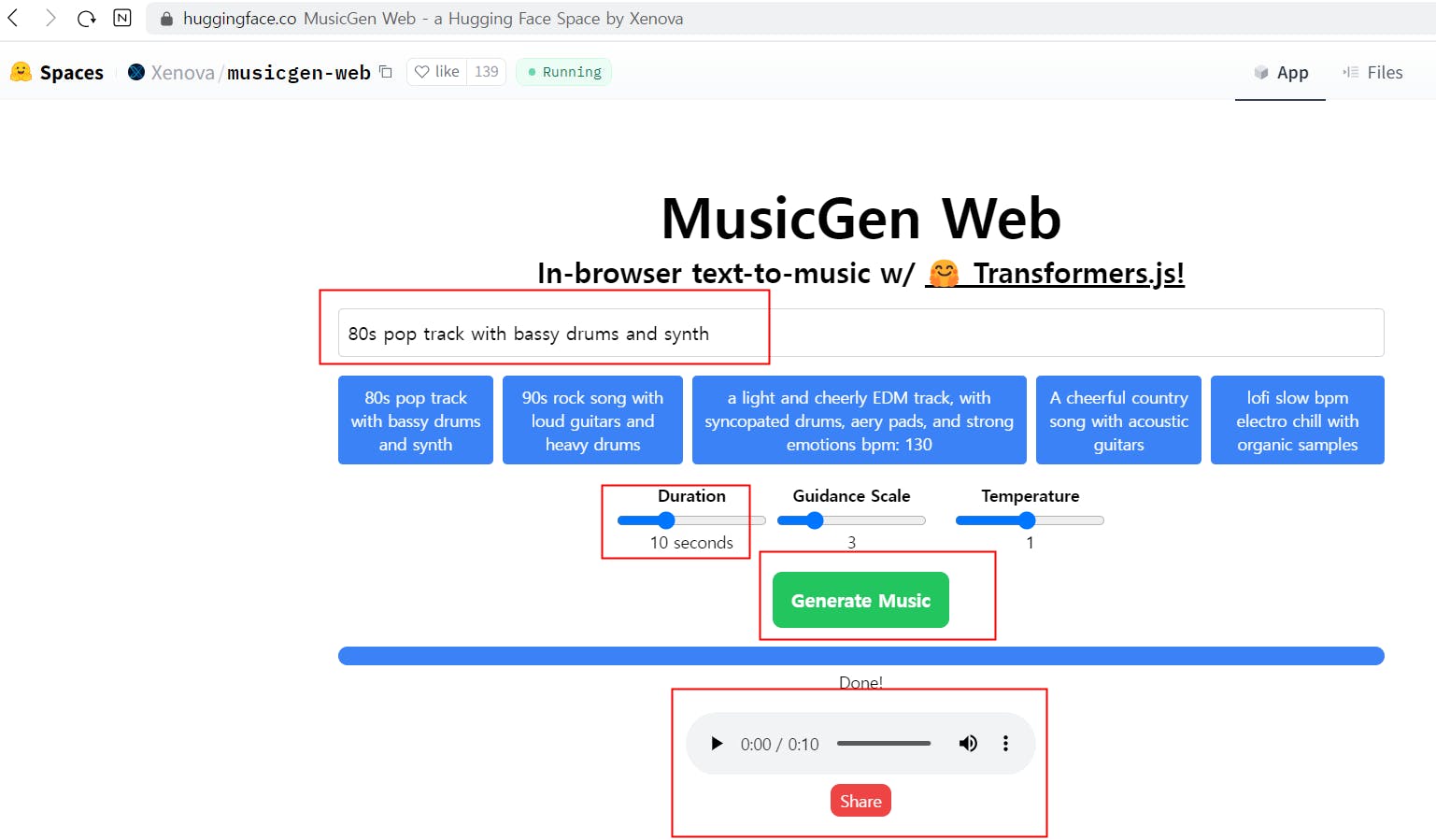Image resolution: width=1436 pixels, height=840 pixels.
Task: Click the Temperature slider
Action: [x=1030, y=520]
